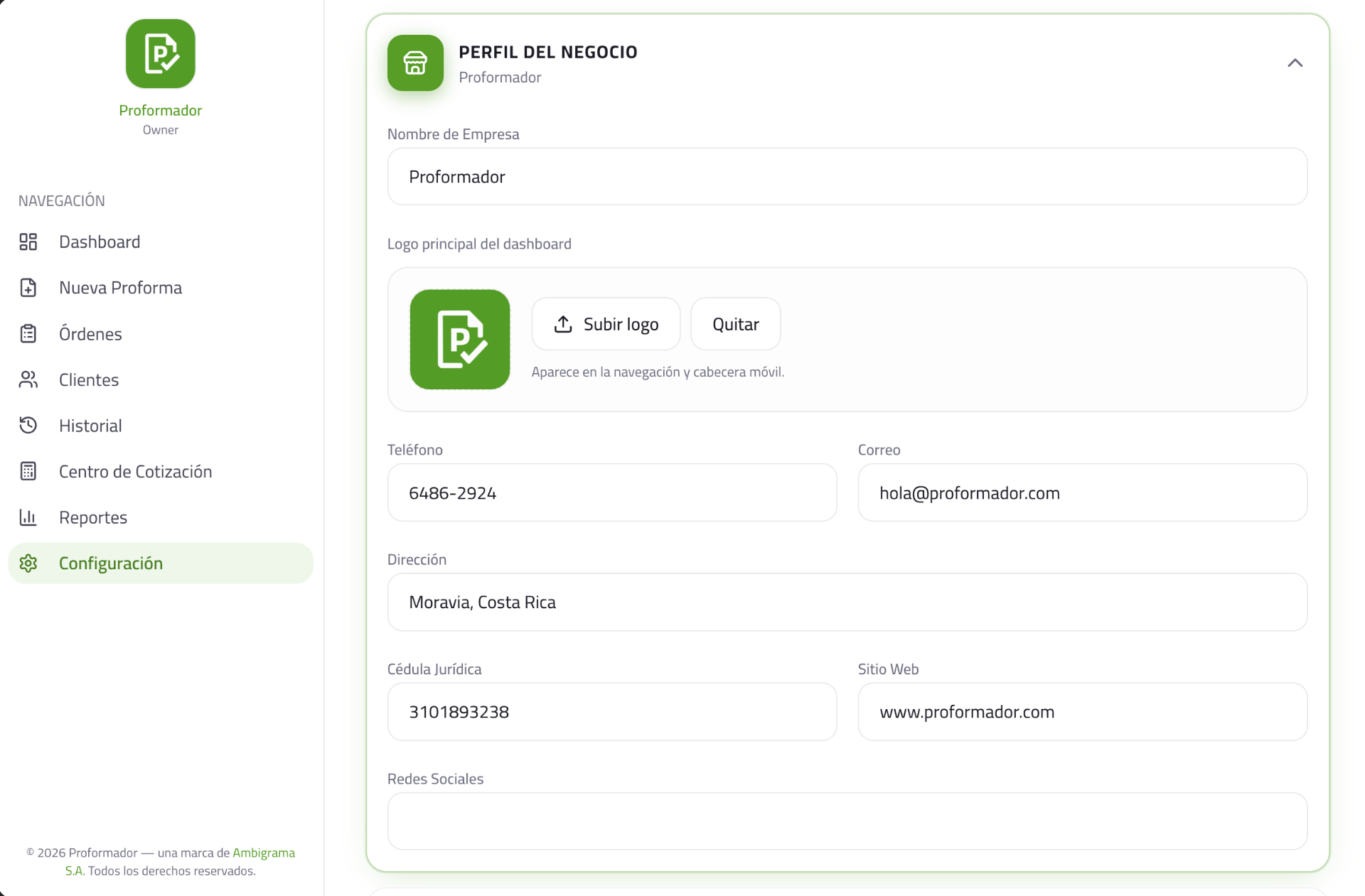Click the Configuración gear icon
Screen dimensions: 1365x896
click(28, 563)
